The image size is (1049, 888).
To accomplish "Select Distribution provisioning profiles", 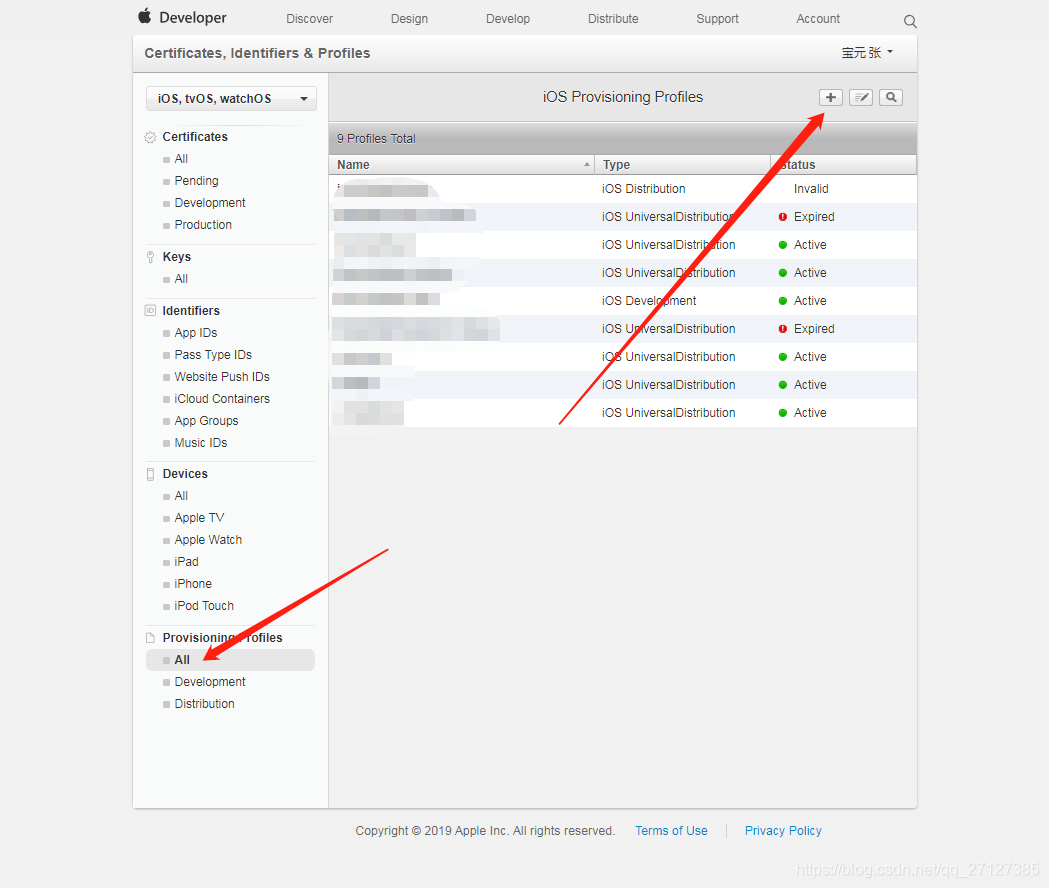I will tap(204, 704).
